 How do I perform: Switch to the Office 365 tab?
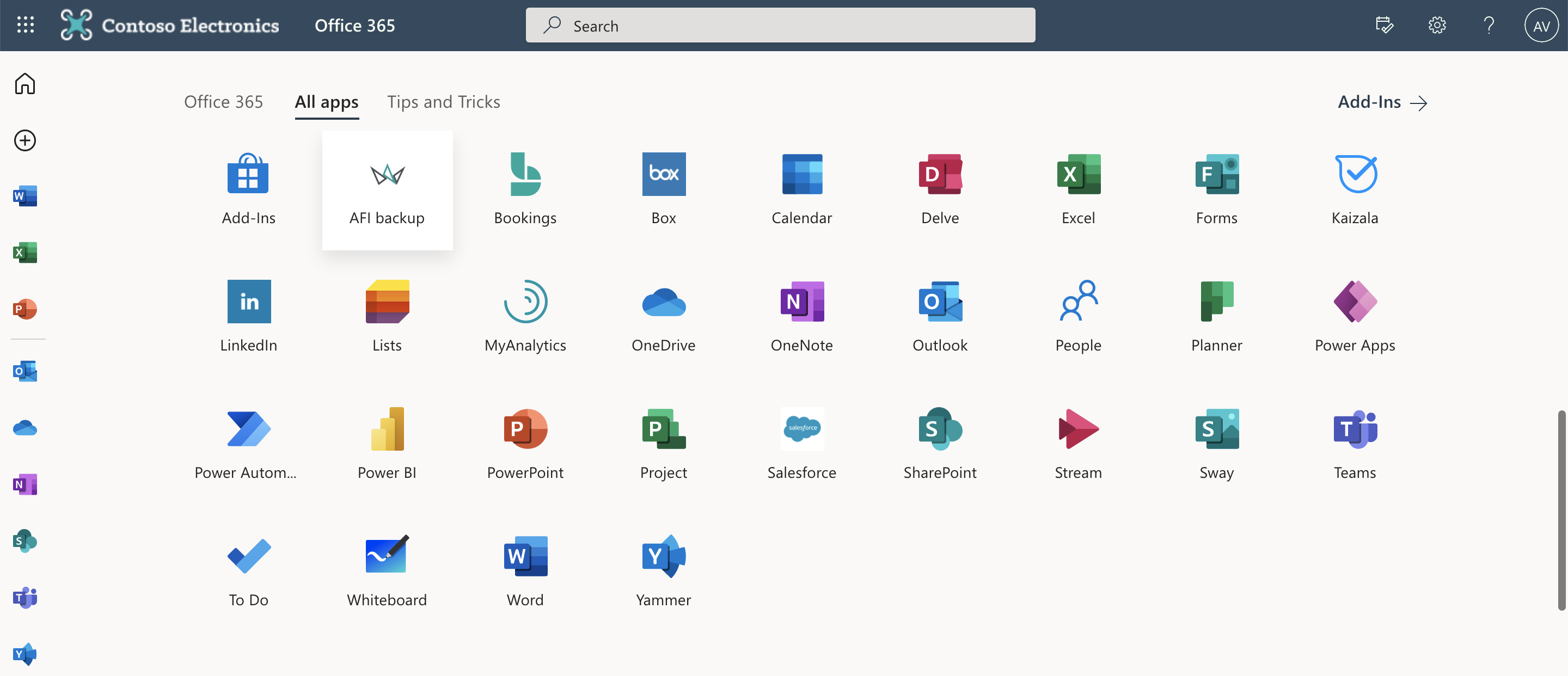click(x=223, y=102)
